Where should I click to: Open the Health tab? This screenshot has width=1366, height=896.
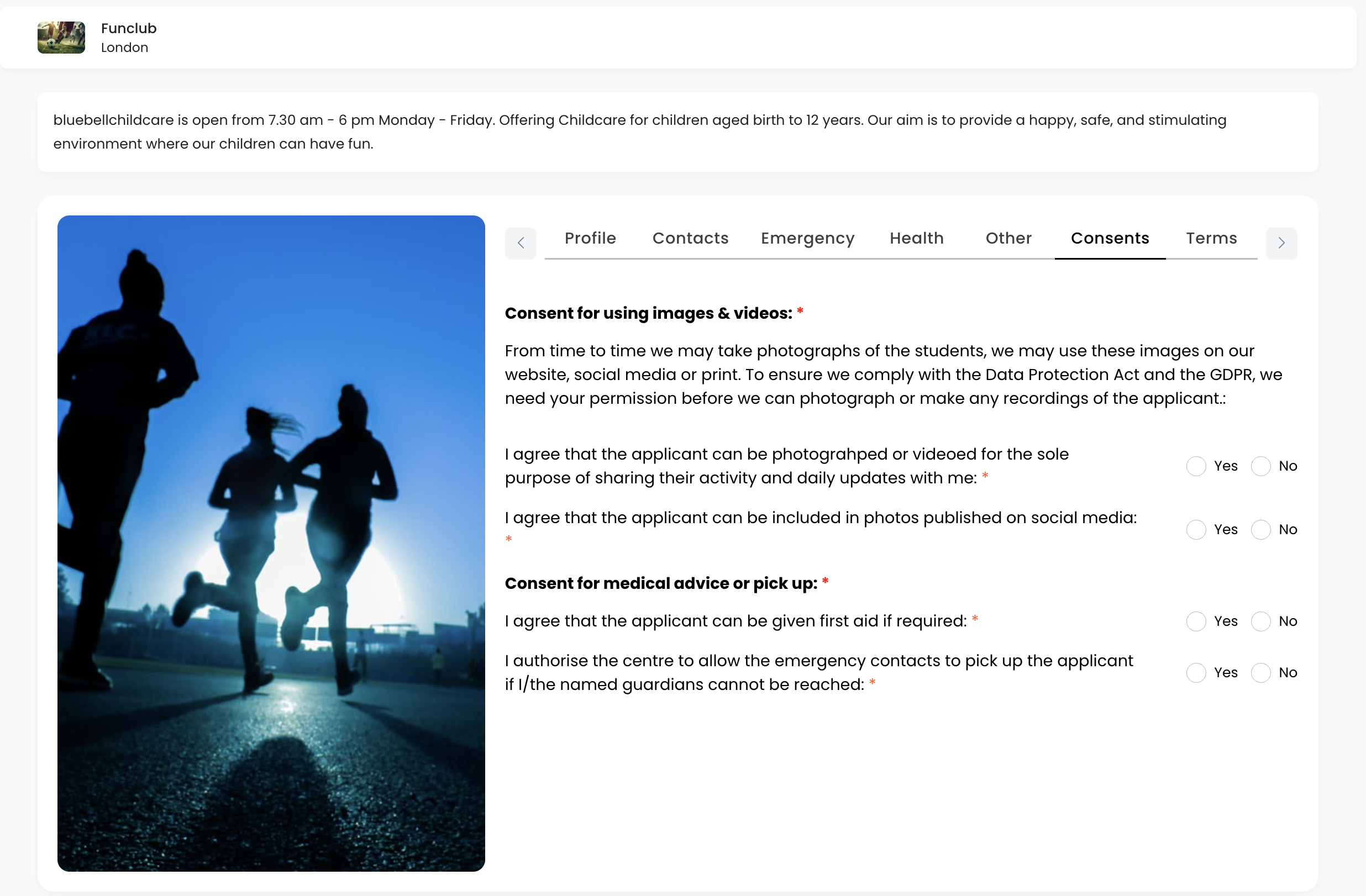click(916, 238)
